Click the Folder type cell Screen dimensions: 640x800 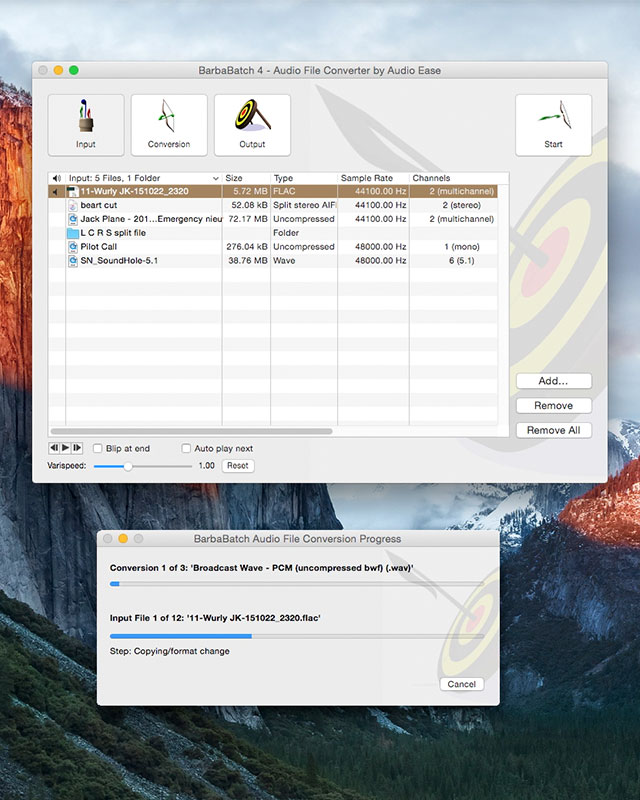click(286, 233)
